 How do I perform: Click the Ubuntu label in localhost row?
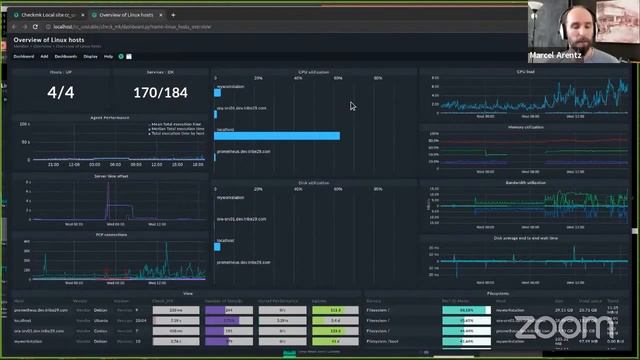101,321
